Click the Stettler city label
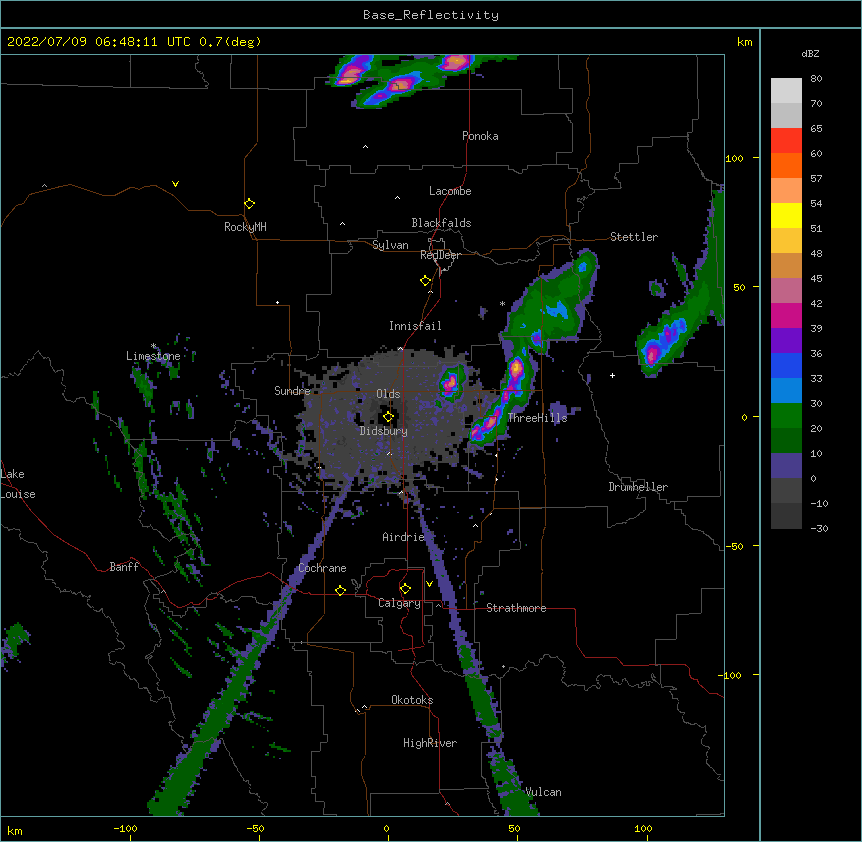This screenshot has height=842, width=862. point(634,237)
